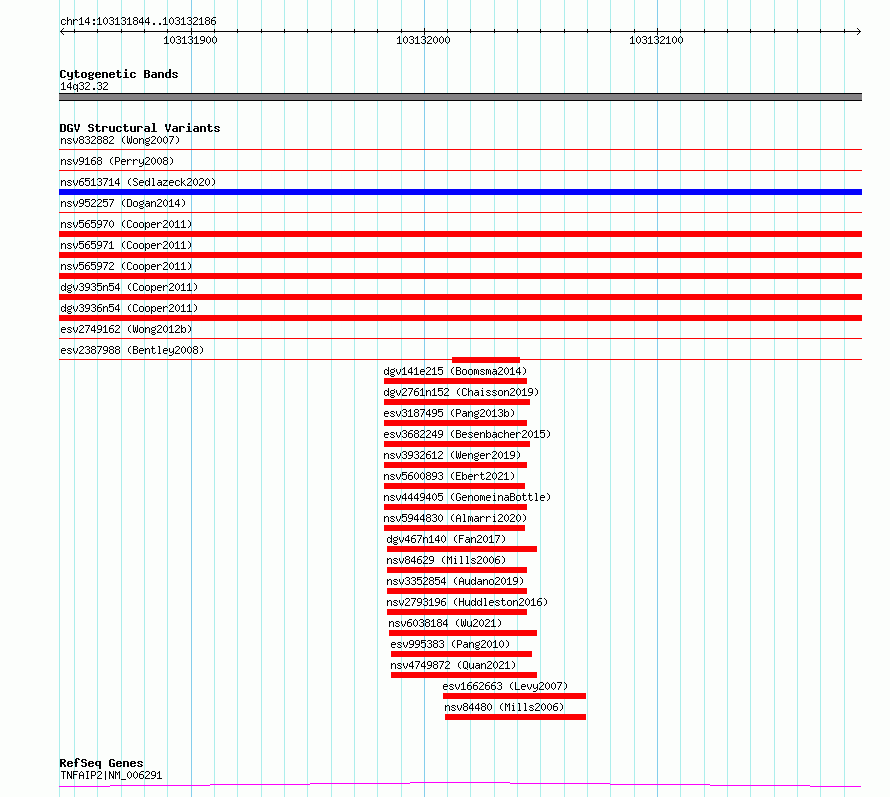Click the nsv565971 (Cooper2011) label
Viewport: 890px width, 797px height.
coord(126,245)
